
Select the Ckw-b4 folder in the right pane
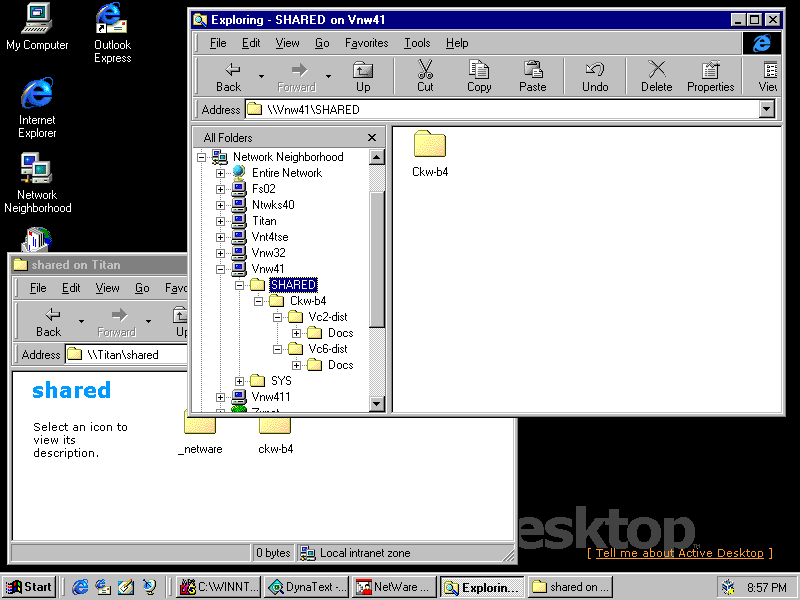pos(430,153)
